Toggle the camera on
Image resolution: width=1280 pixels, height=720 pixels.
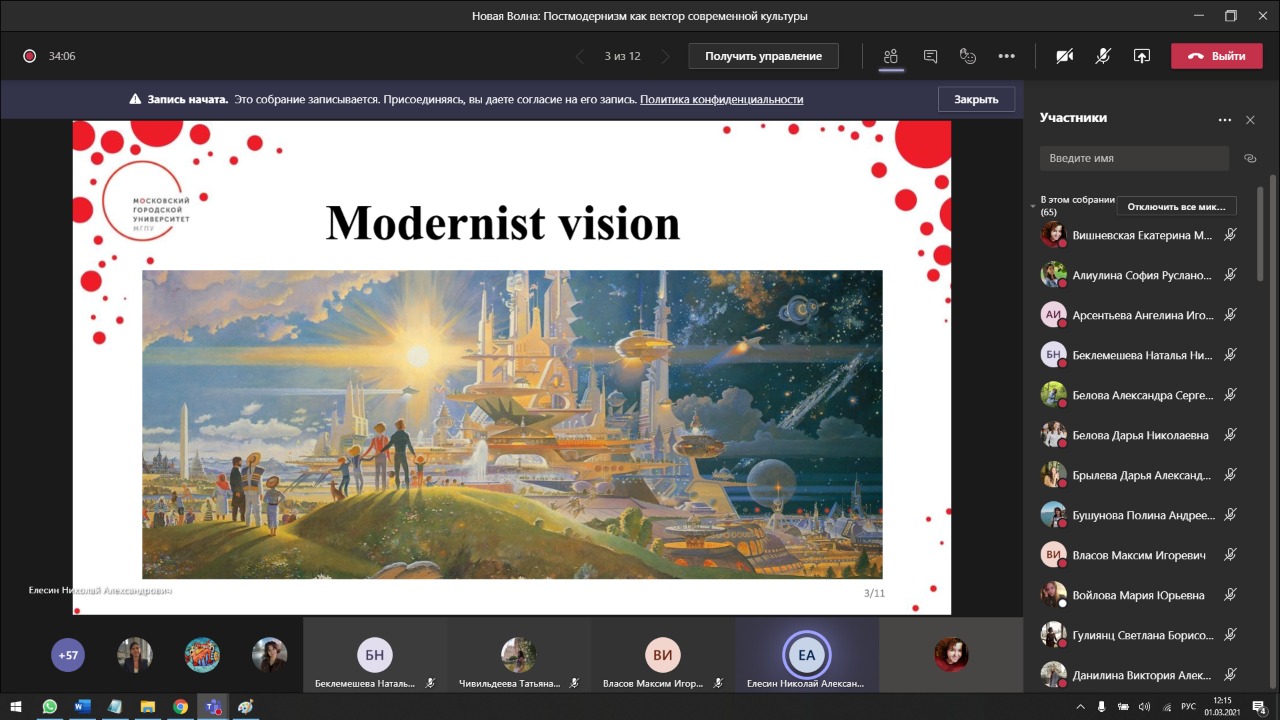pyautogui.click(x=1065, y=56)
